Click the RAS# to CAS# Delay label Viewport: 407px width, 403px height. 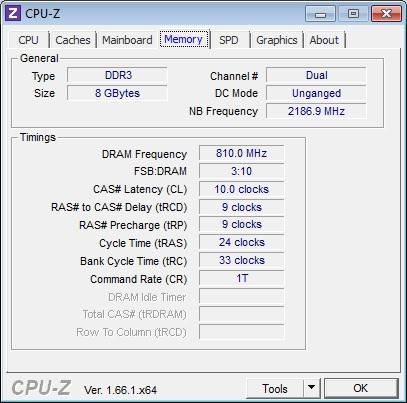[x=119, y=208]
